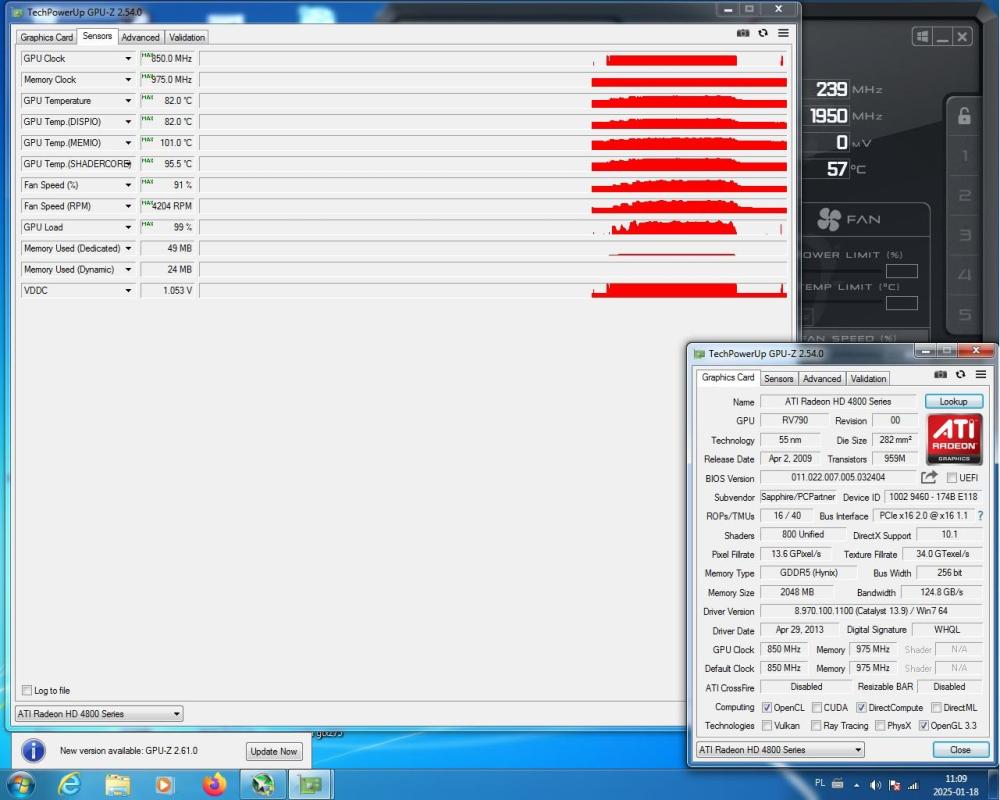Image resolution: width=1000 pixels, height=800 pixels.
Task: Click the refresh icon in Graphics Card window
Action: coord(960,374)
